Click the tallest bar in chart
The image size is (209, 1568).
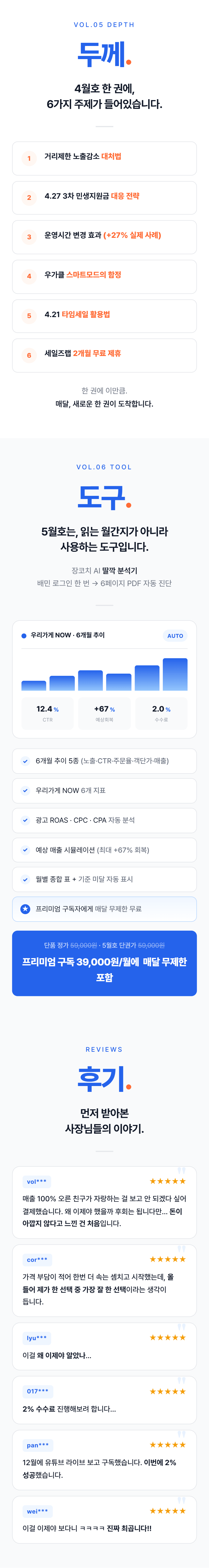tap(175, 674)
